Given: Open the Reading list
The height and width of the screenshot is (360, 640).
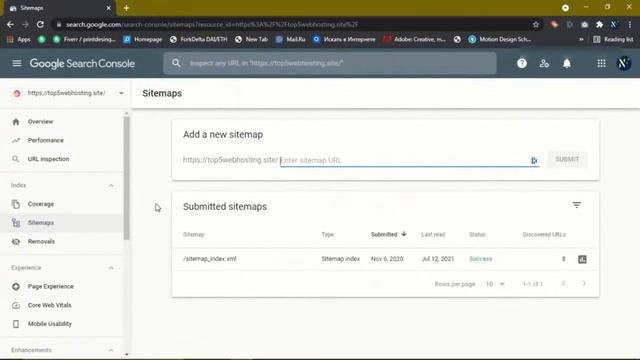Looking at the screenshot, I should coord(613,39).
